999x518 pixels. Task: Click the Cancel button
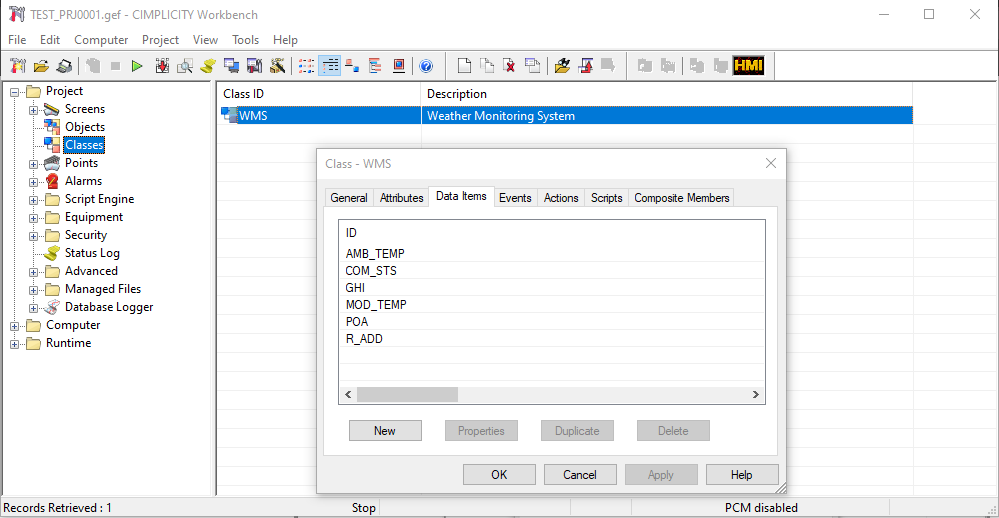click(580, 475)
